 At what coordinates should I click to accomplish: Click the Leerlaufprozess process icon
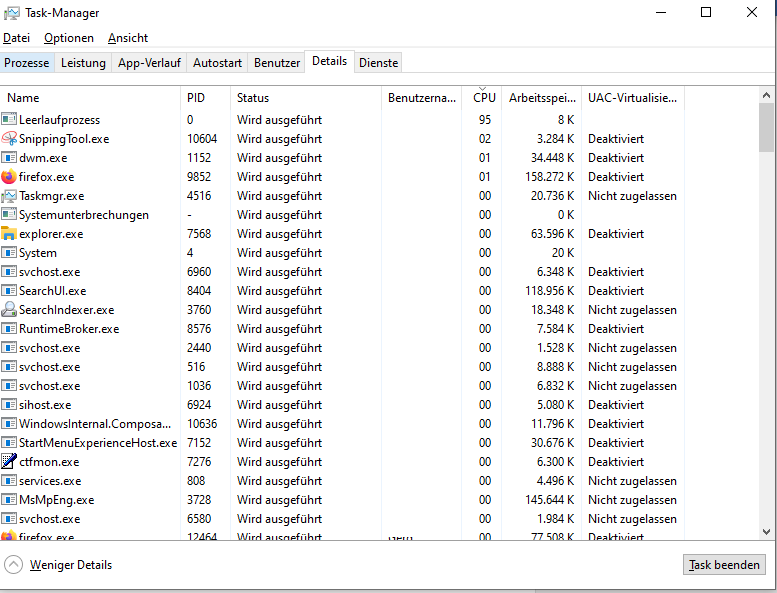(9, 119)
